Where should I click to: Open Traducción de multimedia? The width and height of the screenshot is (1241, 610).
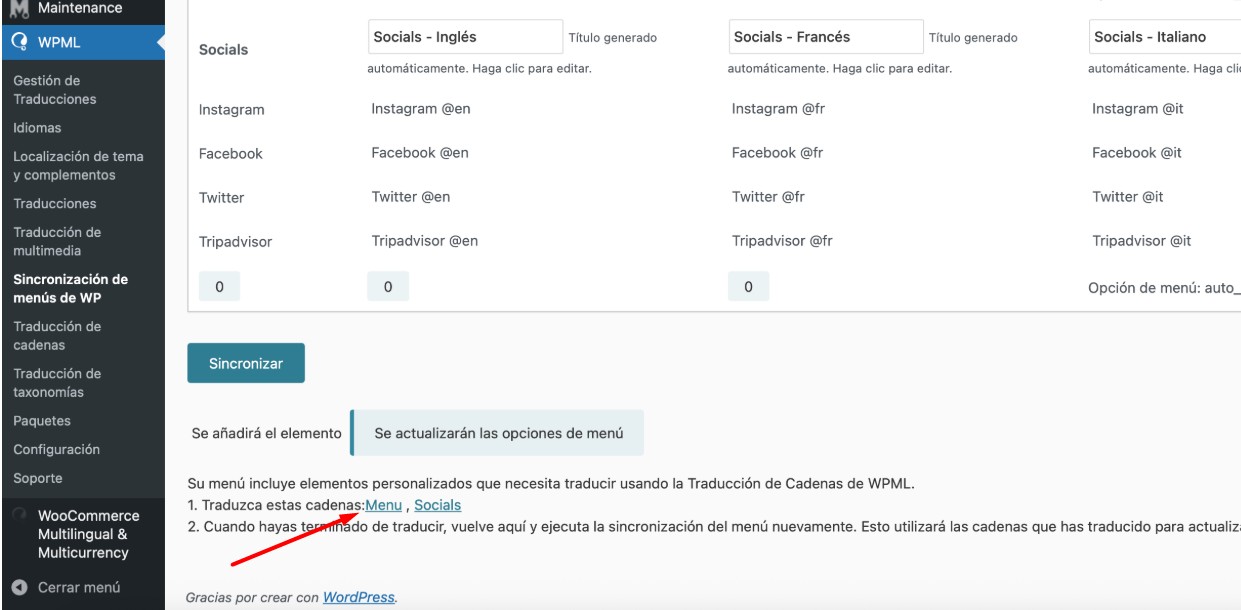coord(57,242)
